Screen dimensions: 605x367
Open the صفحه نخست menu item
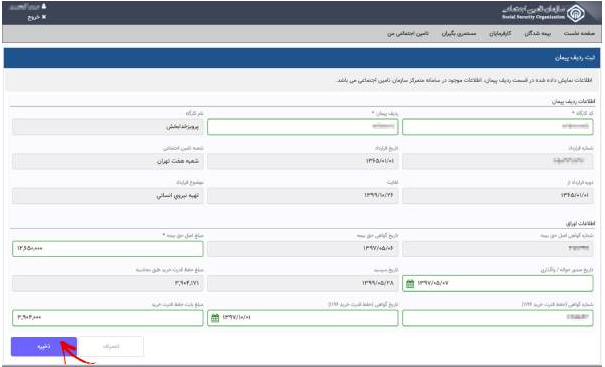(579, 34)
